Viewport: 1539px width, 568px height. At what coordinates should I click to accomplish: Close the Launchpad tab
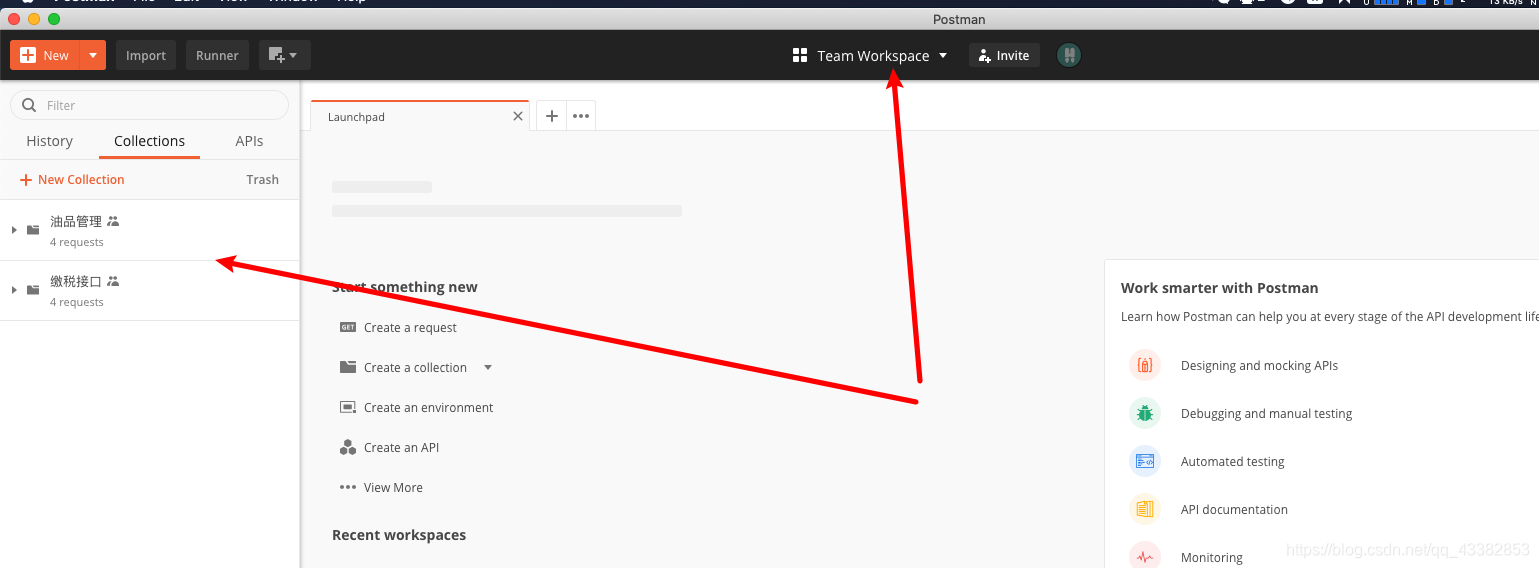point(518,116)
